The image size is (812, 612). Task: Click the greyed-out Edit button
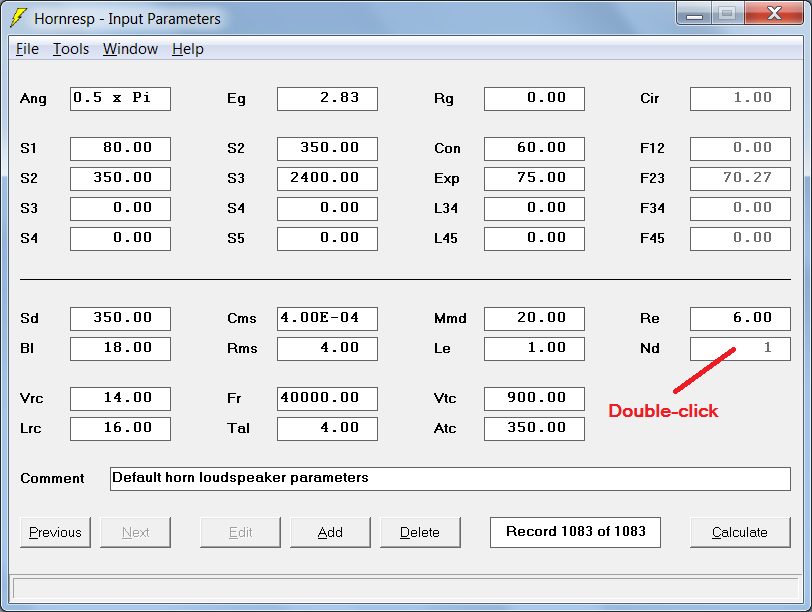point(240,532)
